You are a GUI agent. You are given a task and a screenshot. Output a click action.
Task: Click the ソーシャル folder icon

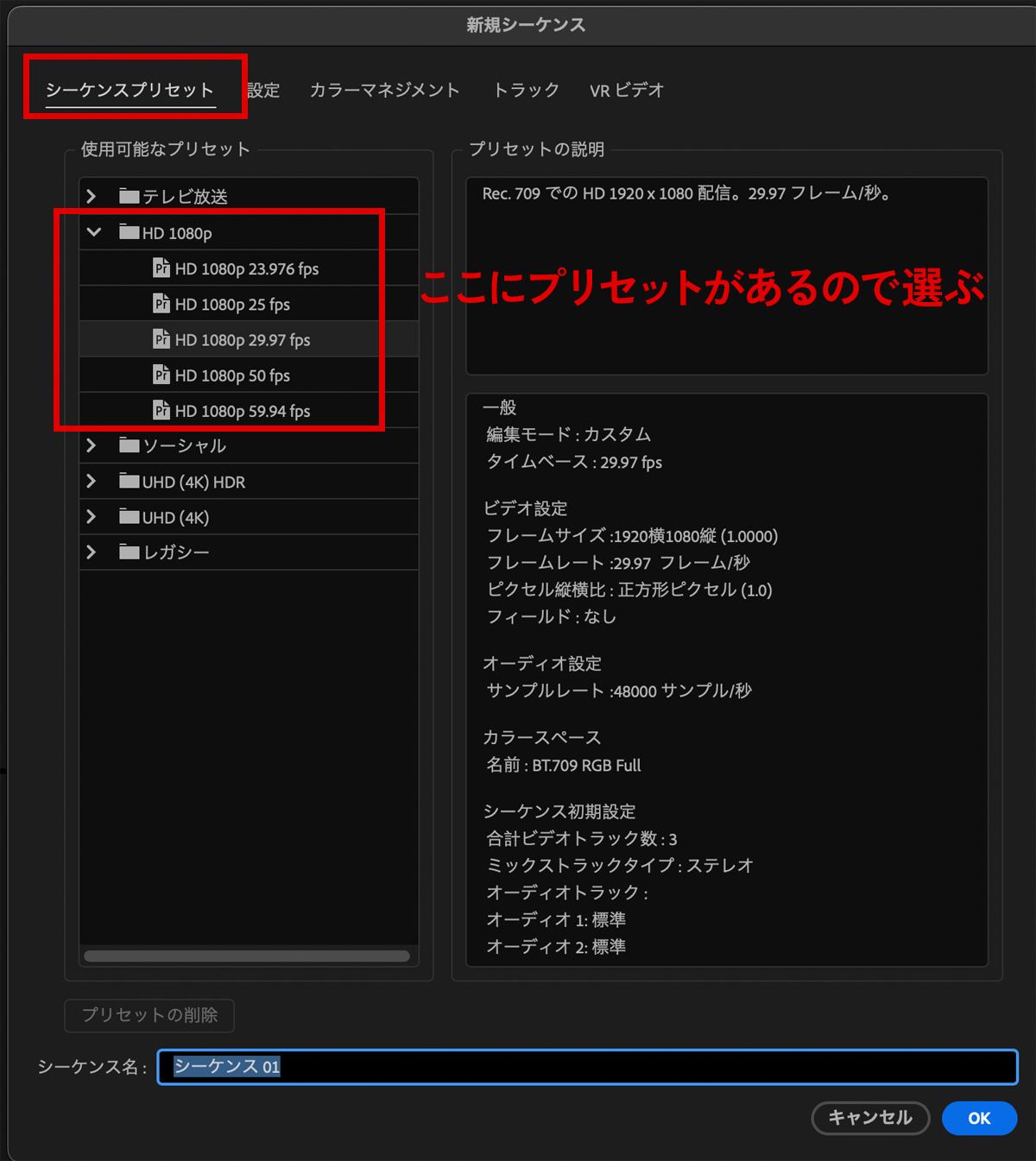(x=129, y=445)
